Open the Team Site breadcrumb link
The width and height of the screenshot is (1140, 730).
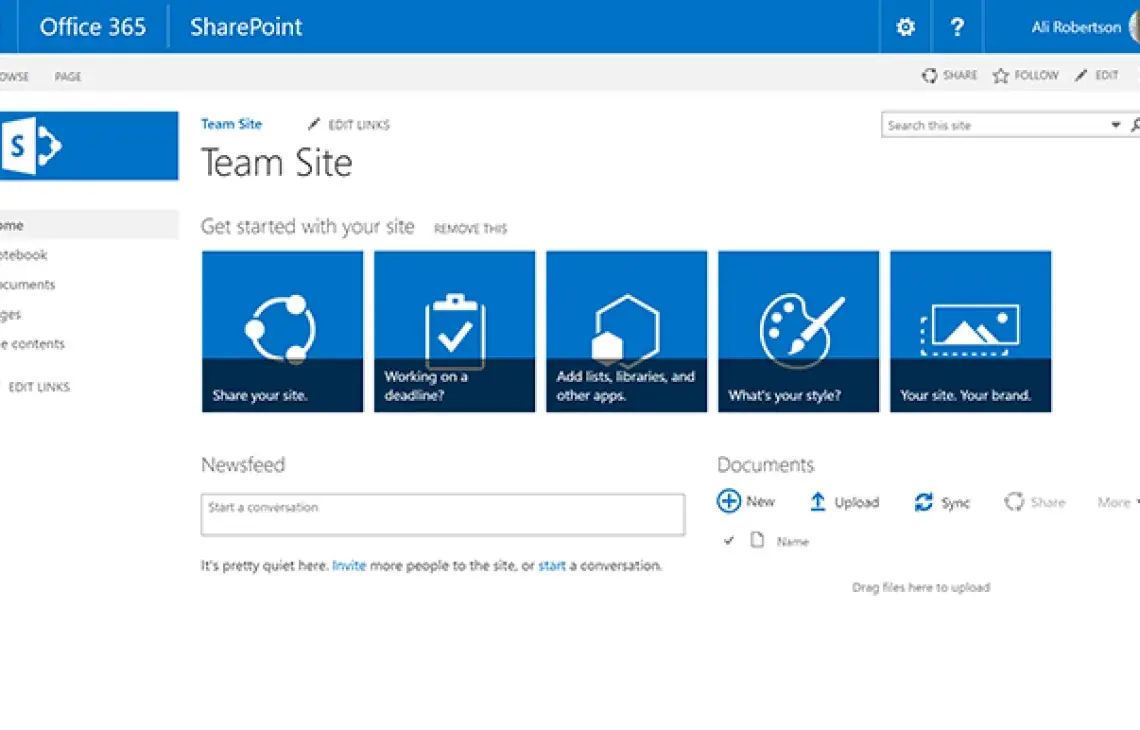pyautogui.click(x=231, y=124)
